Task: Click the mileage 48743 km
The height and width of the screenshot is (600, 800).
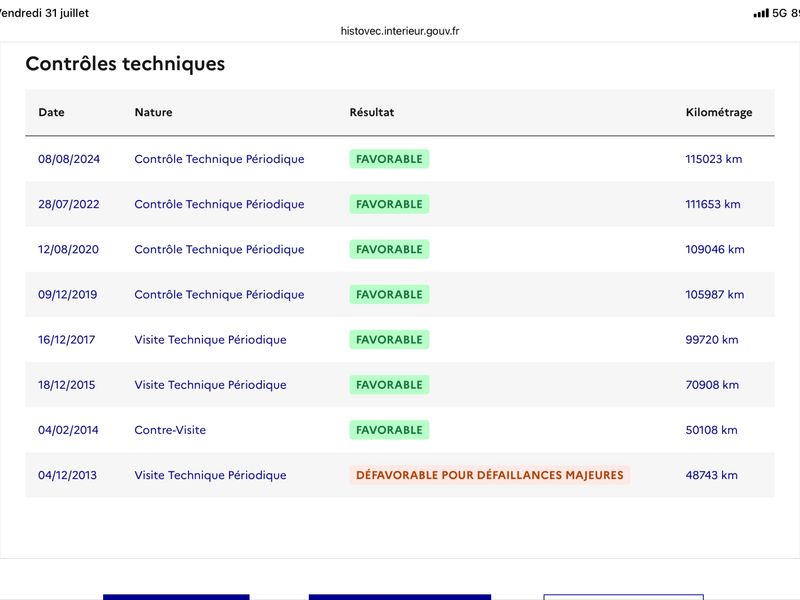Action: pyautogui.click(x=711, y=475)
